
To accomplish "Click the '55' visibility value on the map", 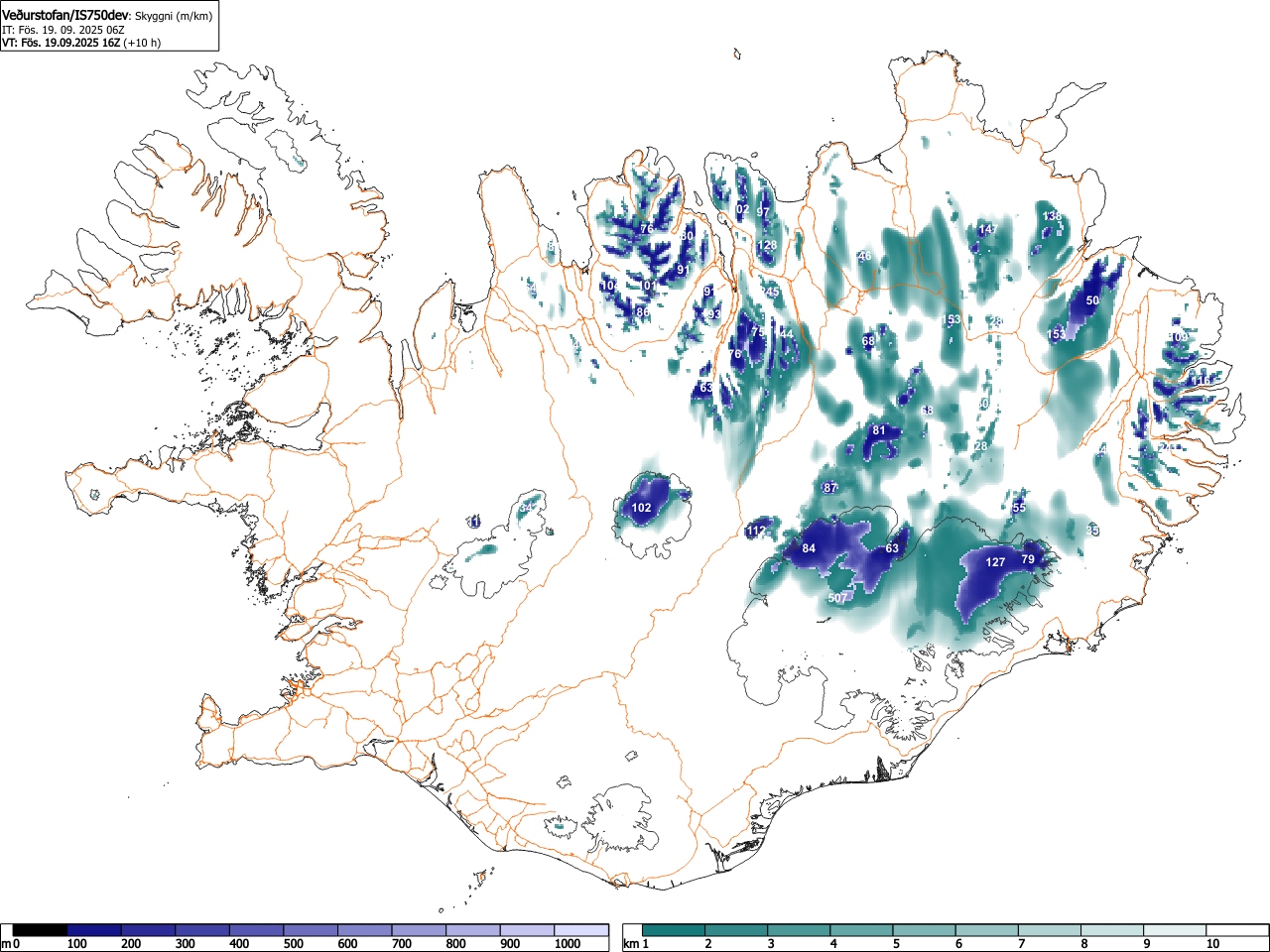I will (1019, 508).
